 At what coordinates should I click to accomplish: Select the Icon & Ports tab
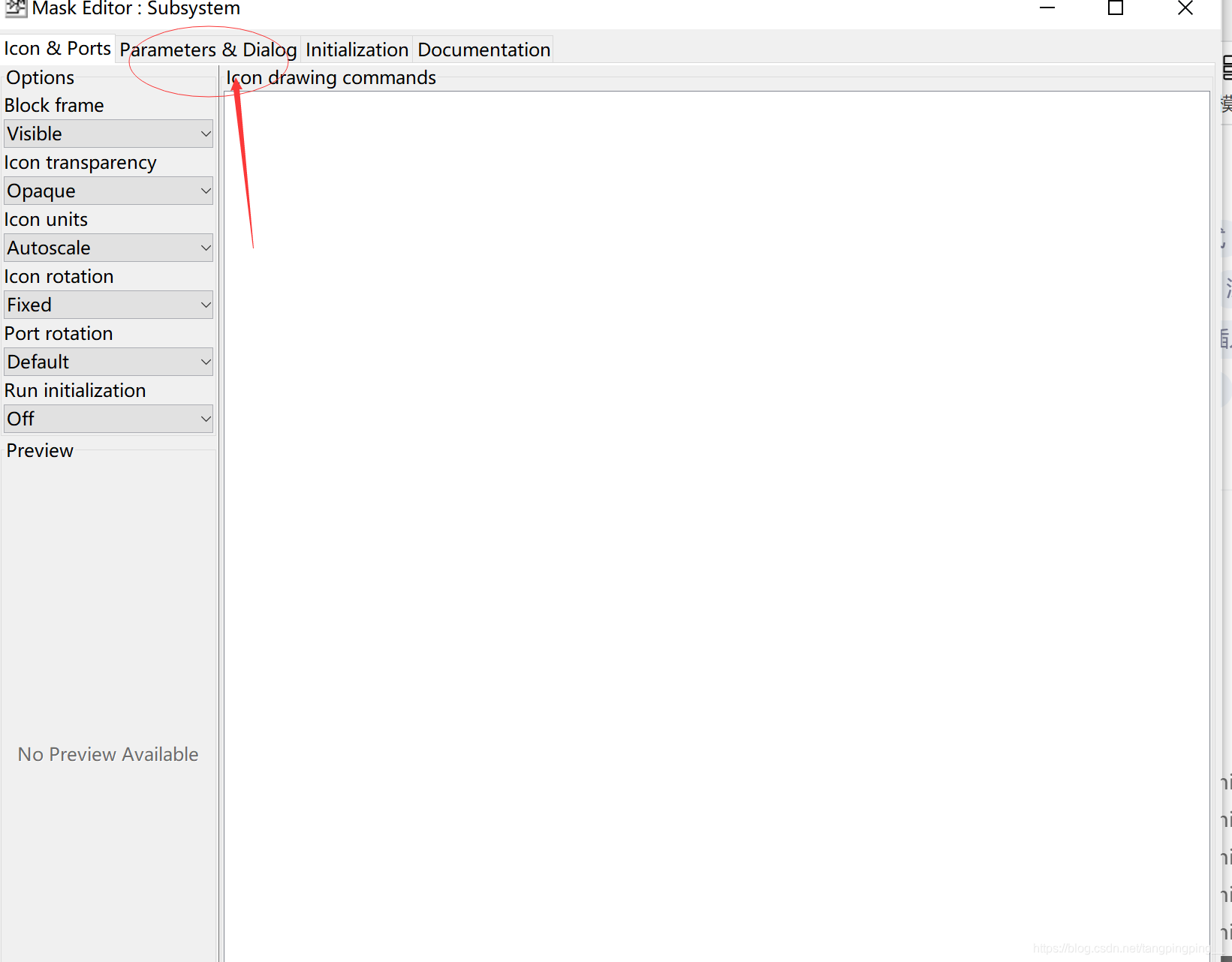[x=58, y=49]
